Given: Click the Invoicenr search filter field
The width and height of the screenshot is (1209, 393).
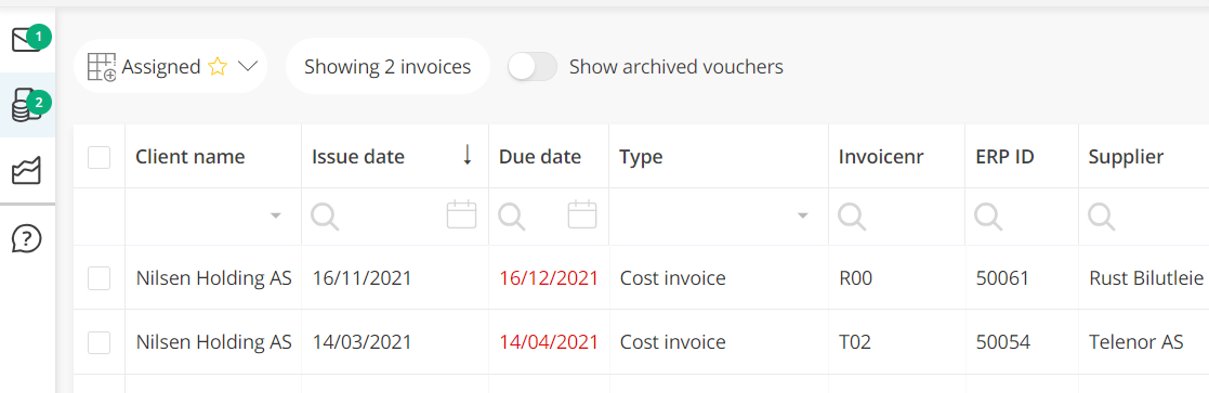Looking at the screenshot, I should tap(896, 216).
